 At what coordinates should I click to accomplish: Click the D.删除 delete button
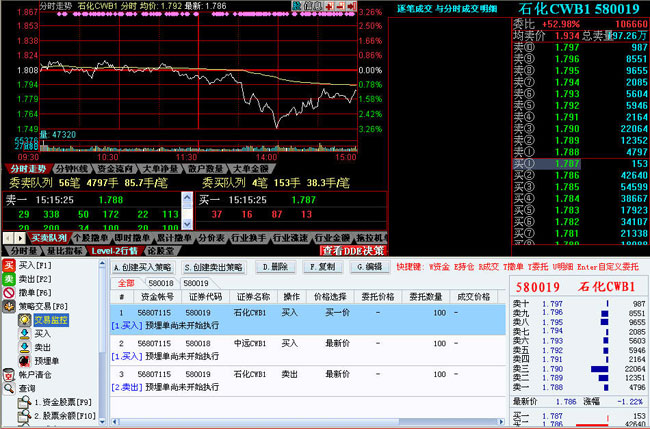point(275,267)
